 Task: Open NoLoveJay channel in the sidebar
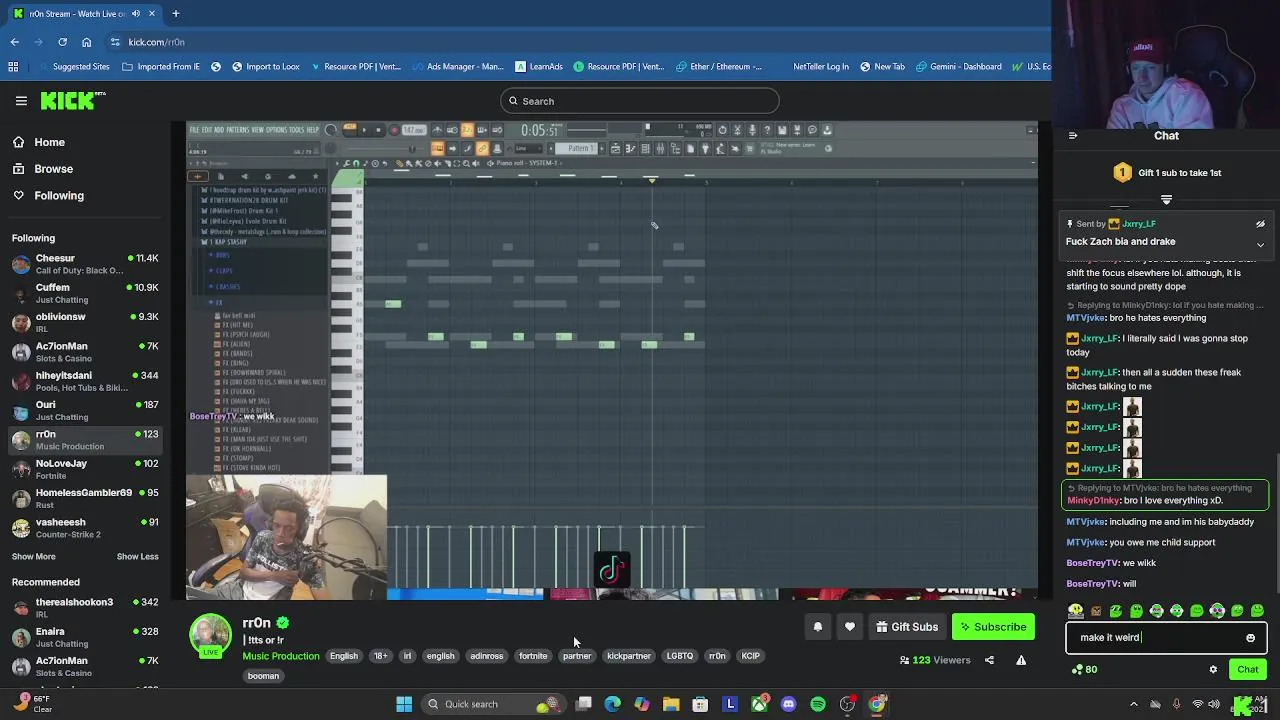86,469
